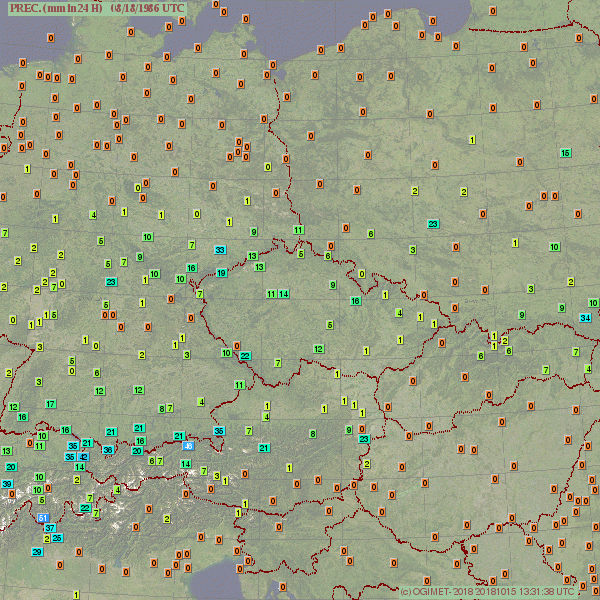Click the OGIMET copyright text
The height and width of the screenshot is (600, 600).
point(486,591)
